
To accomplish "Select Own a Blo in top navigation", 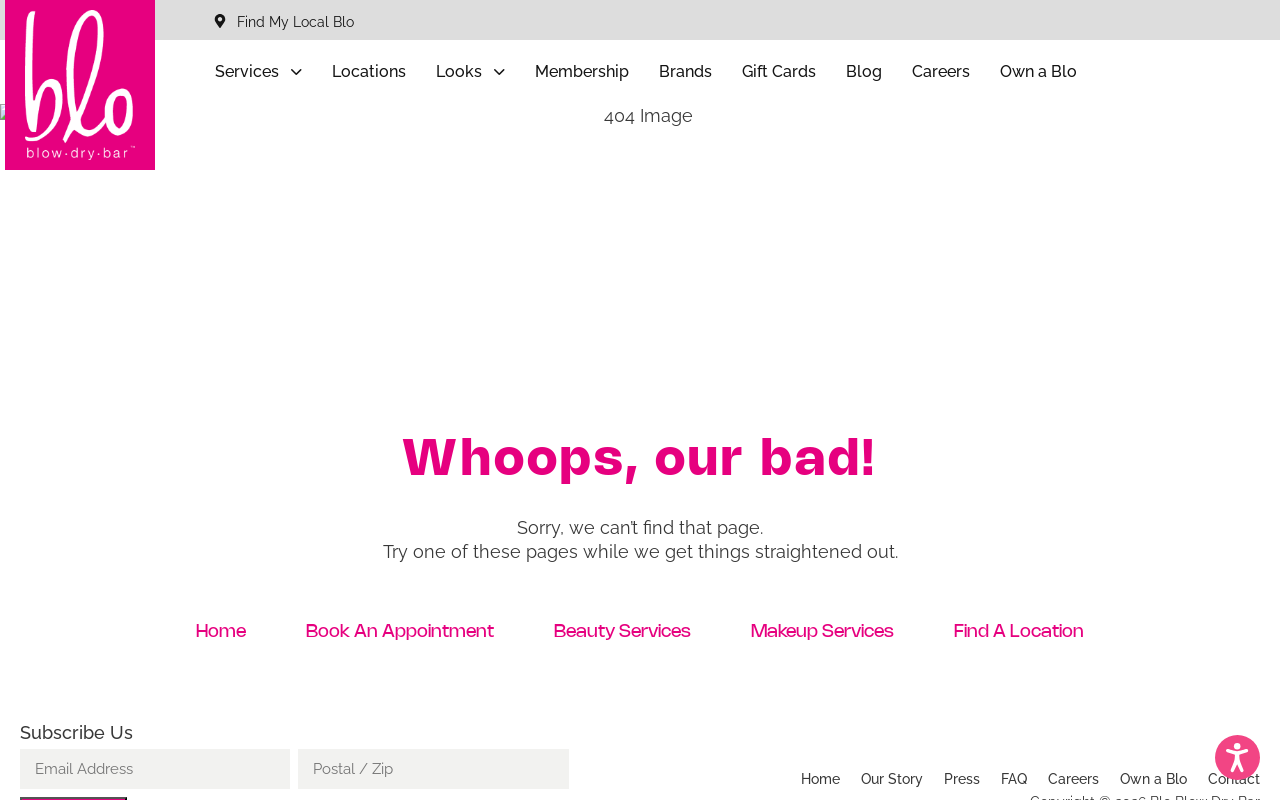I will click(1038, 72).
